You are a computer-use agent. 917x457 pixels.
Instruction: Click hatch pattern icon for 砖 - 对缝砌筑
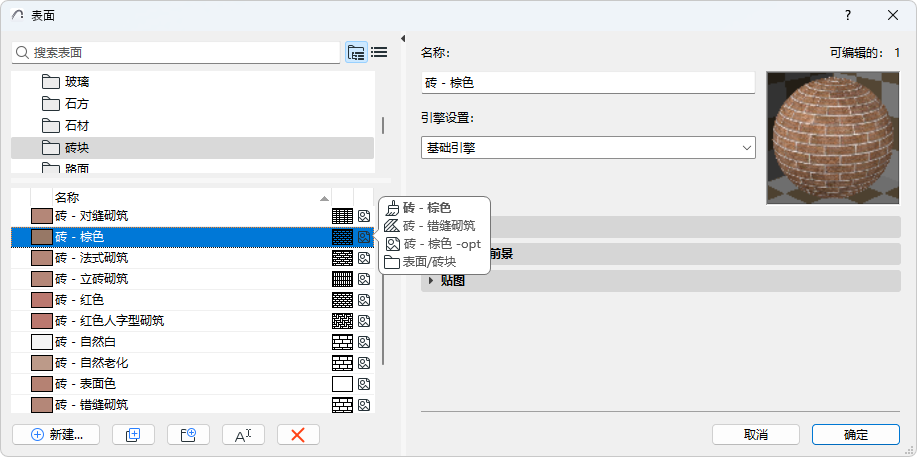[x=342, y=216]
